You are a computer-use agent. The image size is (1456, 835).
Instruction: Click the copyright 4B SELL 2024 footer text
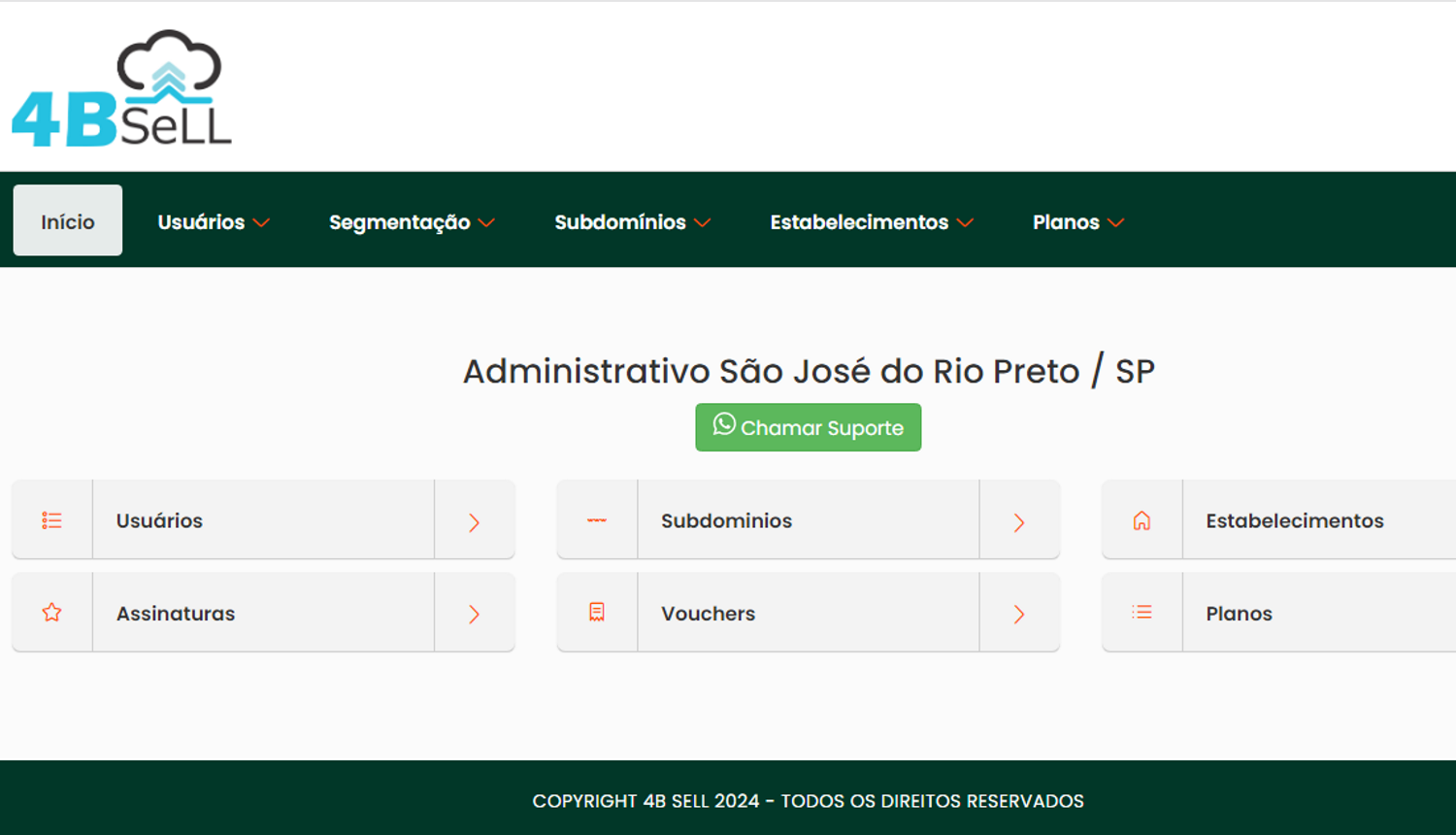[809, 801]
